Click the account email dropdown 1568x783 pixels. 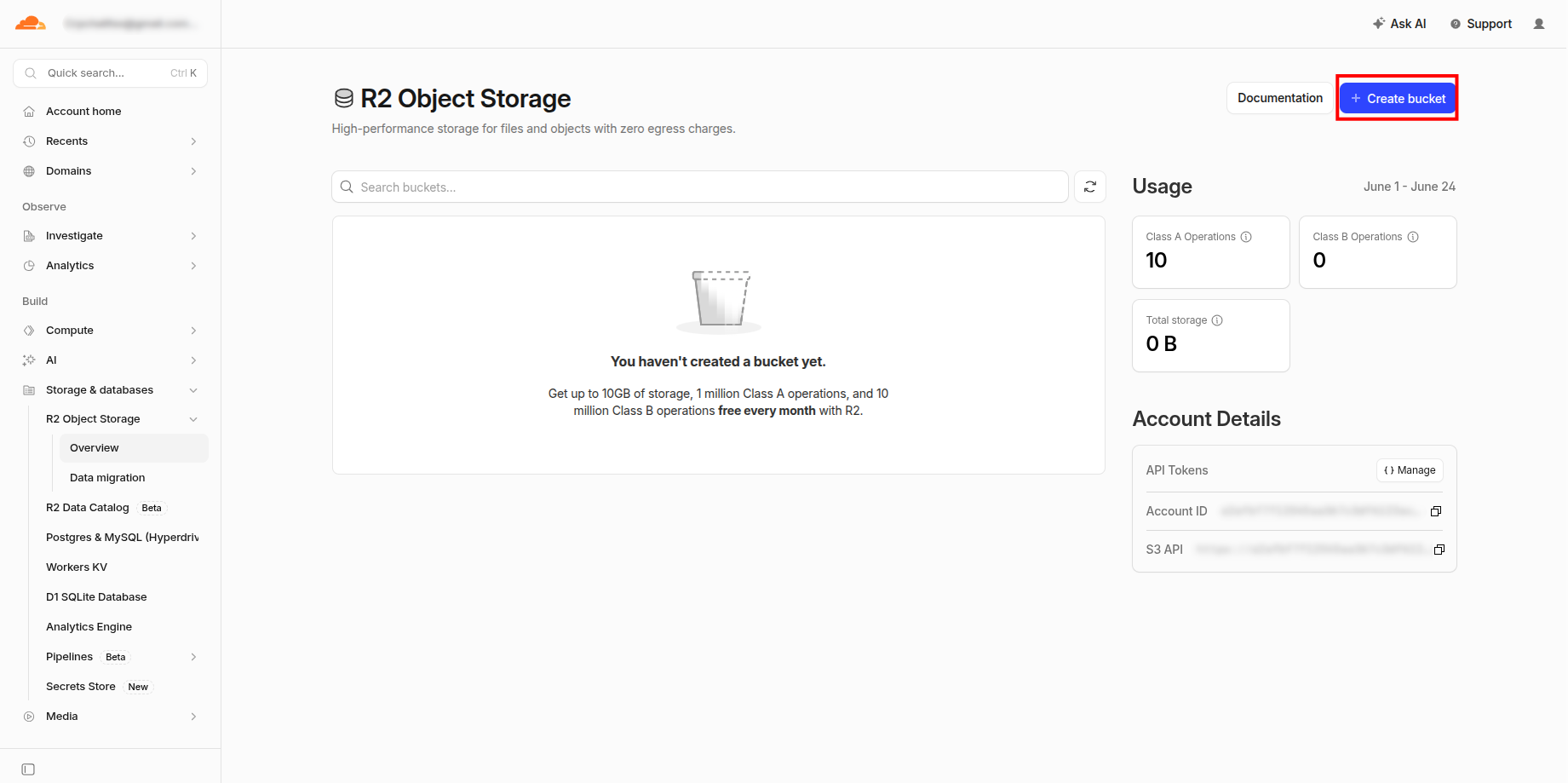point(130,24)
